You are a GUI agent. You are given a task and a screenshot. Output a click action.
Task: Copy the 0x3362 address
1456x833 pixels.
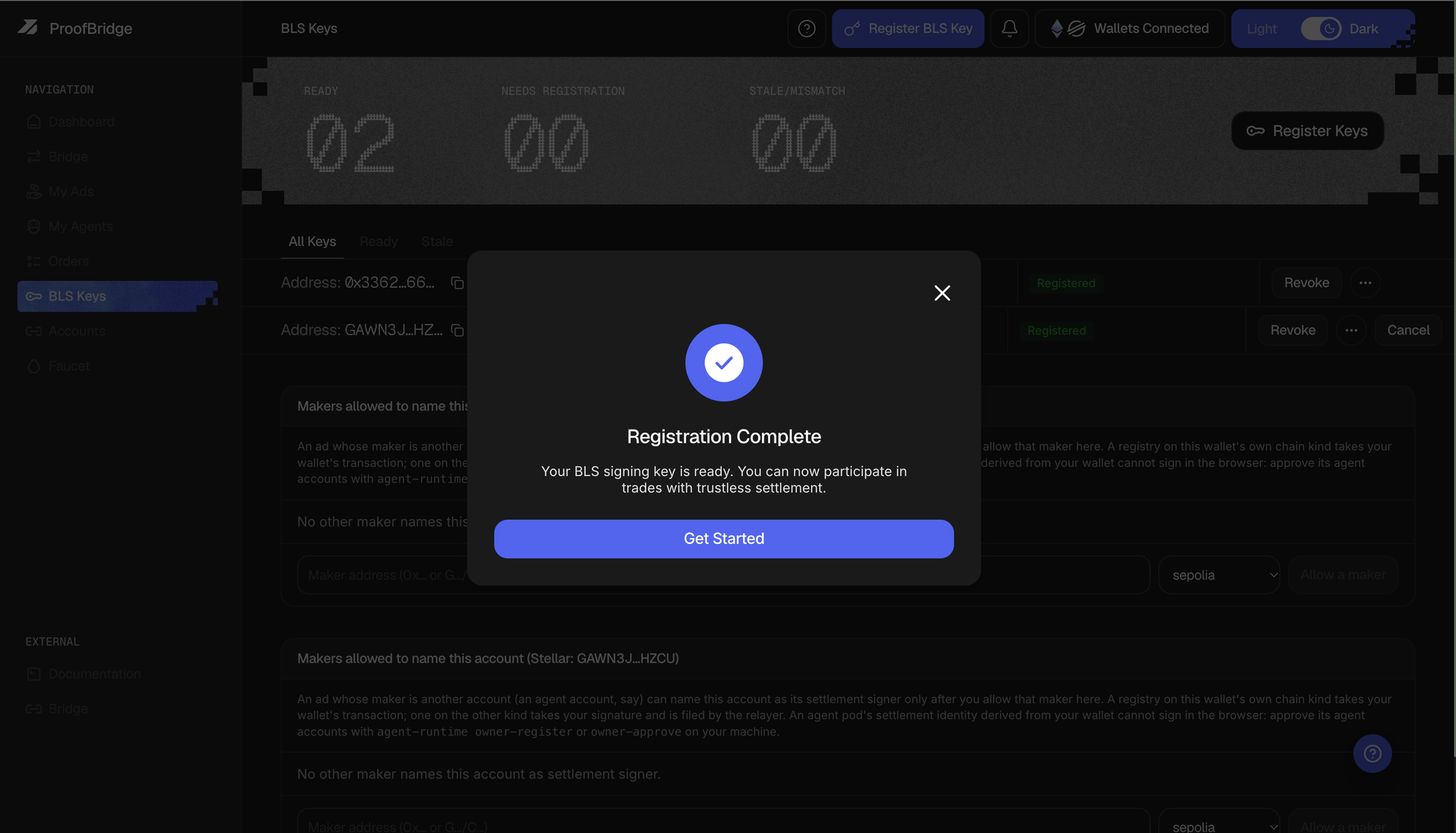click(x=457, y=283)
